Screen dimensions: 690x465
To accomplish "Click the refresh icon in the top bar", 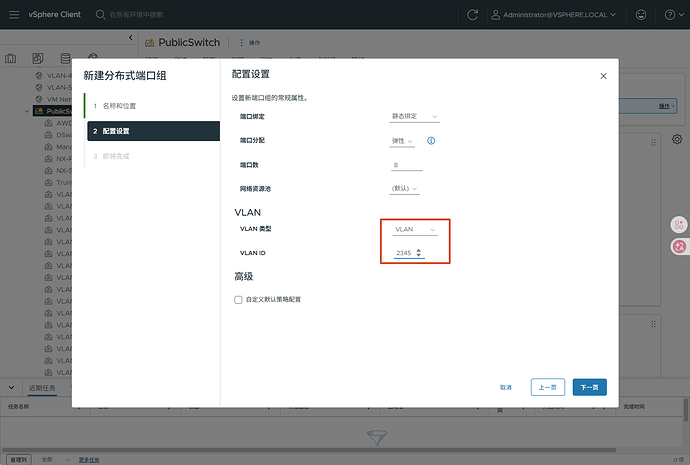I will [x=473, y=15].
